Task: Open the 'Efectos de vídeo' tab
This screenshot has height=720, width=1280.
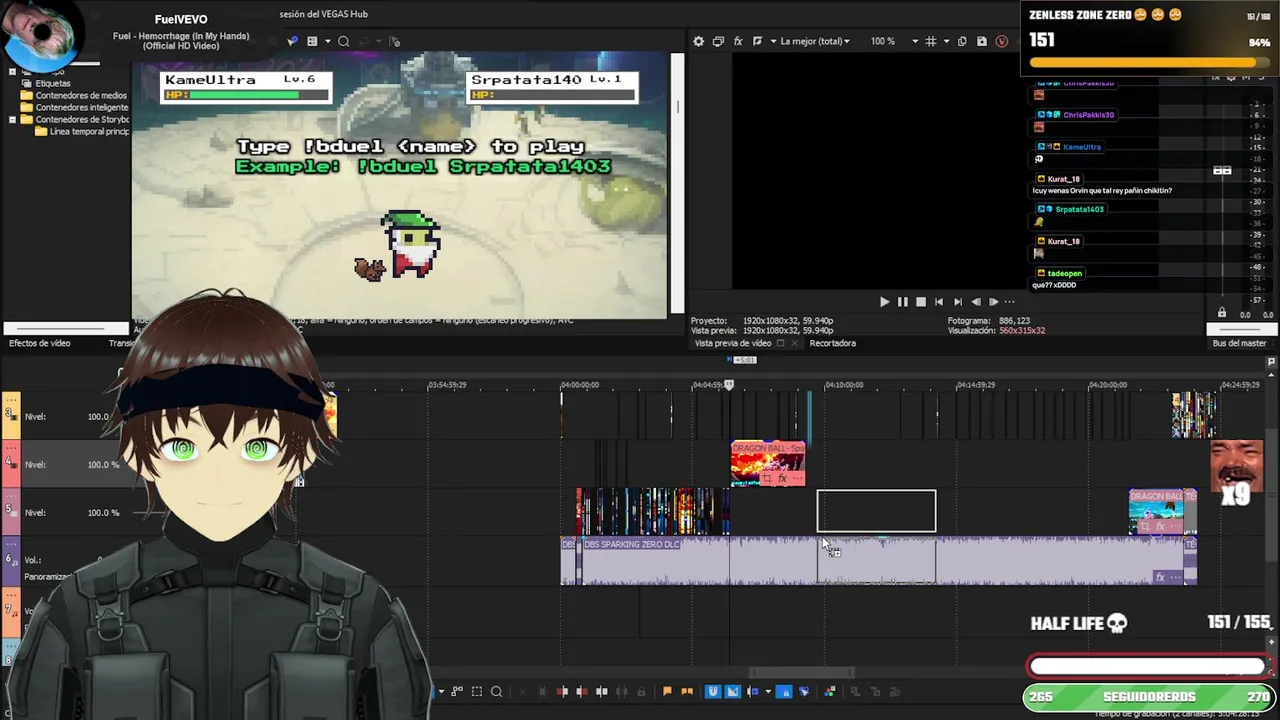Action: [40, 343]
